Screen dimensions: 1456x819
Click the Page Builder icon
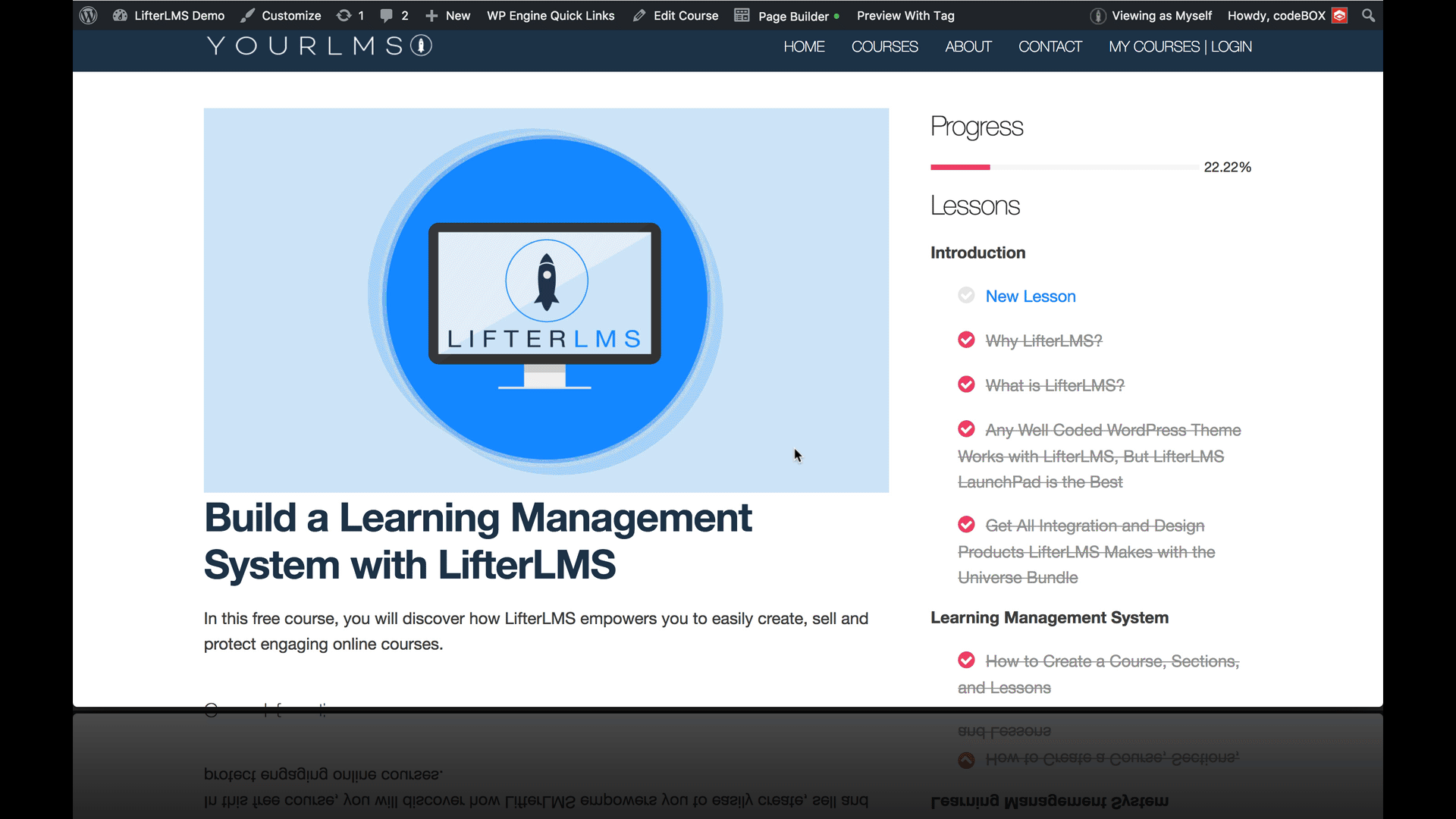pyautogui.click(x=742, y=15)
